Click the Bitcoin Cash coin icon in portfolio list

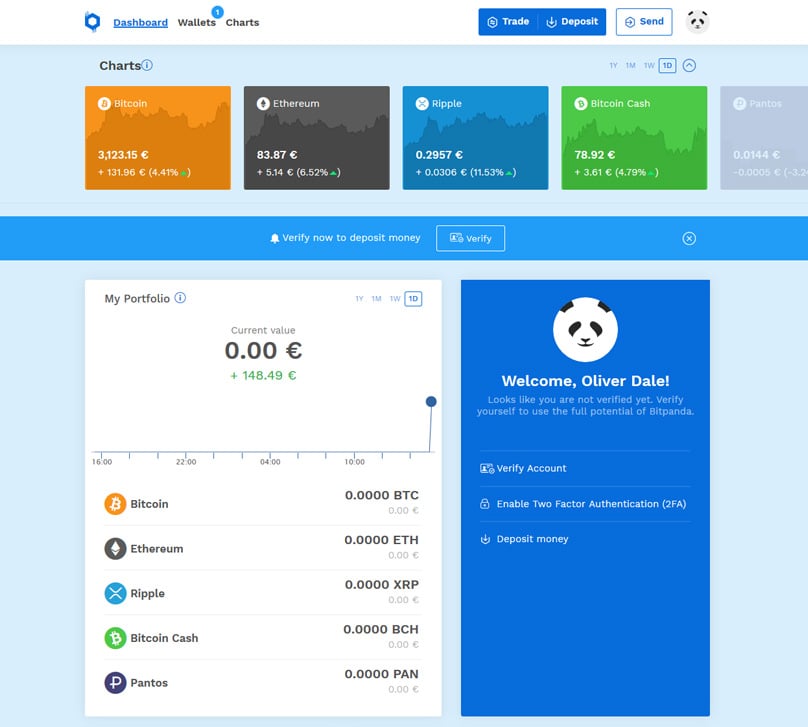(x=115, y=638)
